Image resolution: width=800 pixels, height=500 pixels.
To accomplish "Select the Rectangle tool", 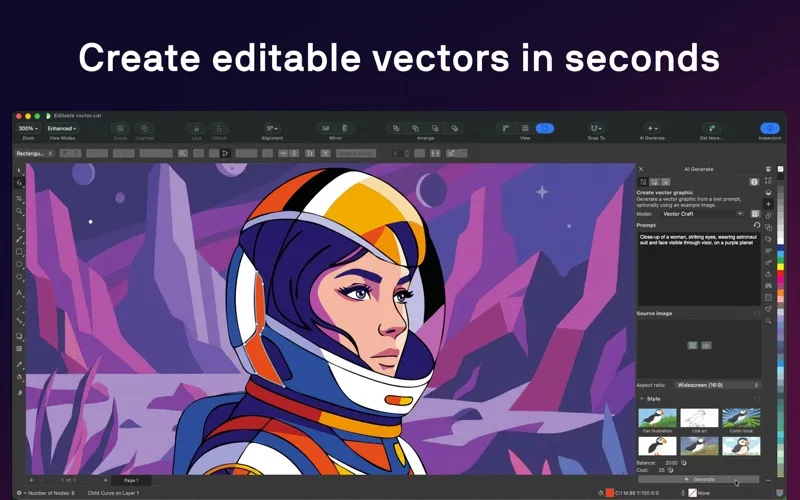I will click(x=19, y=252).
